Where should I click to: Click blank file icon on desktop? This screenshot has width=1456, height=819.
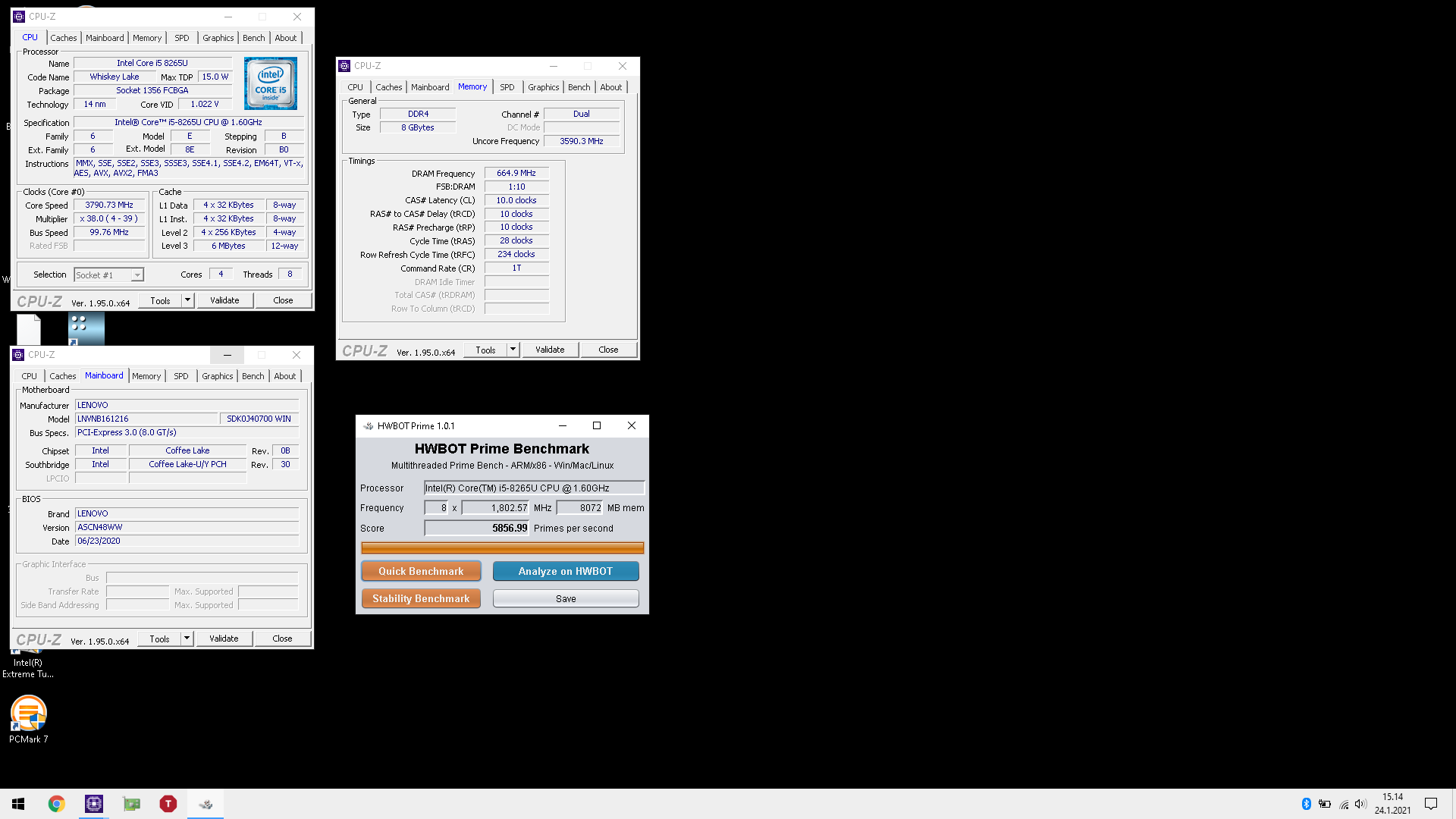[x=29, y=330]
